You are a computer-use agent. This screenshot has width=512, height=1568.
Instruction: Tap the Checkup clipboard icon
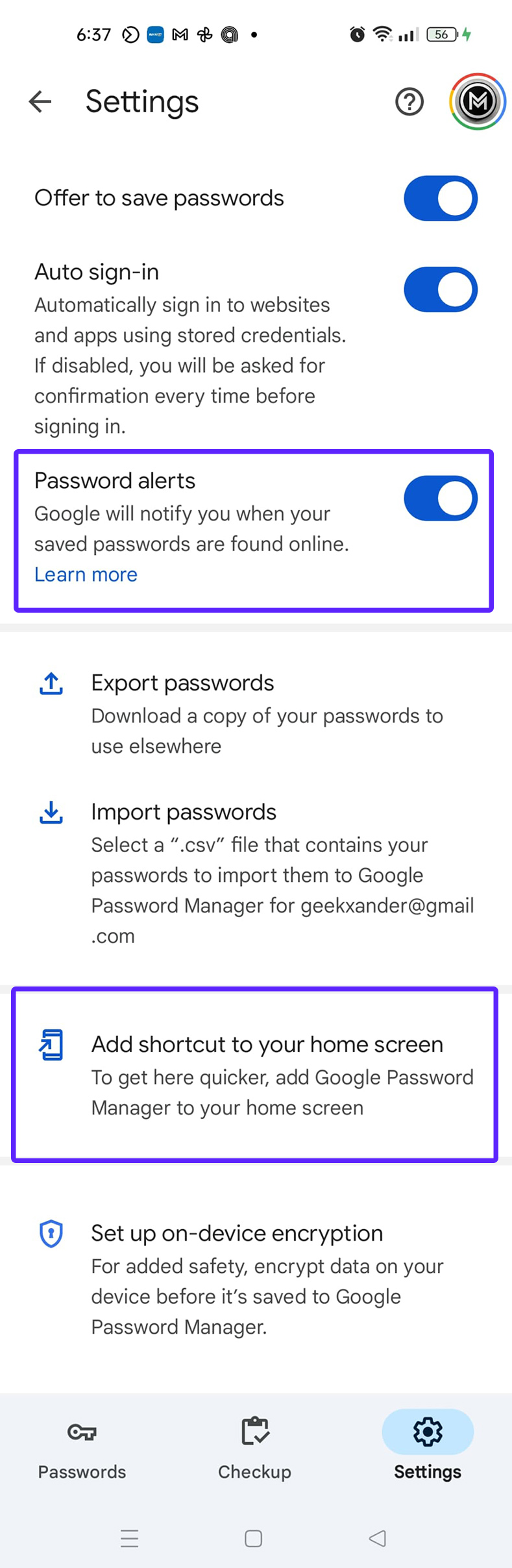point(255,1430)
